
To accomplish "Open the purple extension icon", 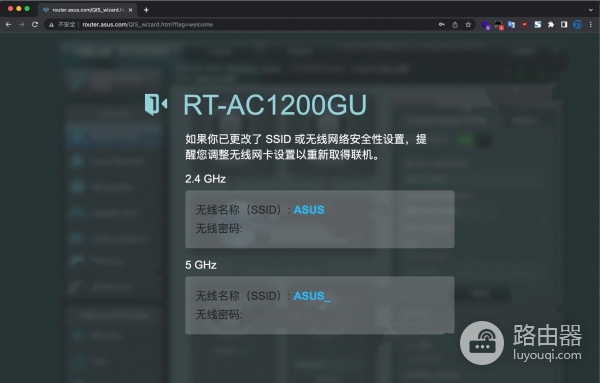I will 486,25.
